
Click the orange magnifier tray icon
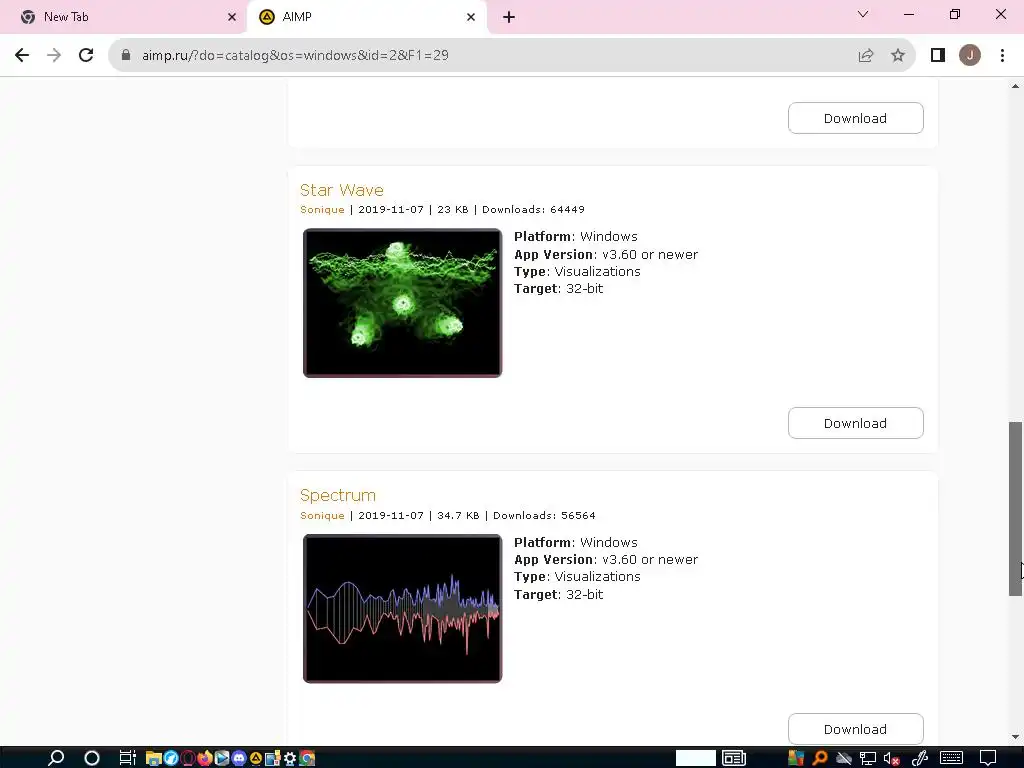point(820,758)
